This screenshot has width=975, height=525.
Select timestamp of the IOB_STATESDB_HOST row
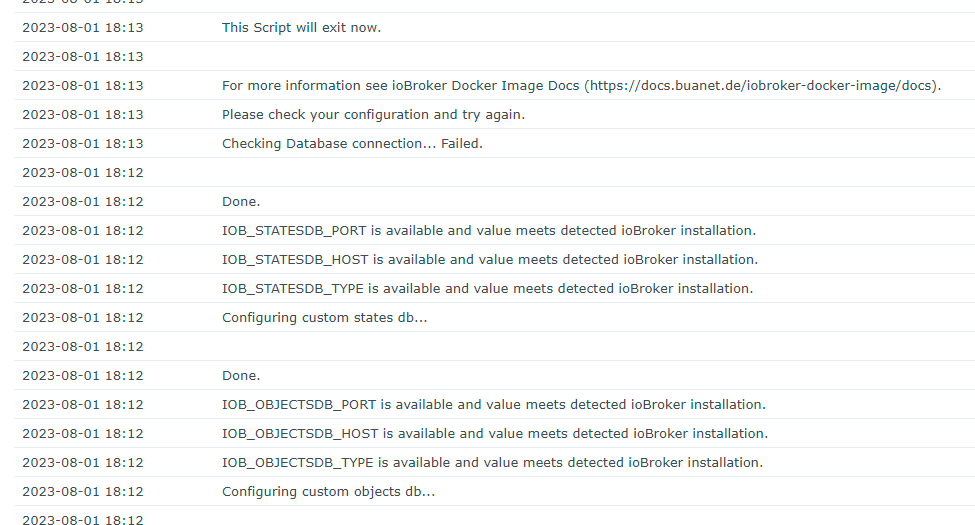[83, 260]
